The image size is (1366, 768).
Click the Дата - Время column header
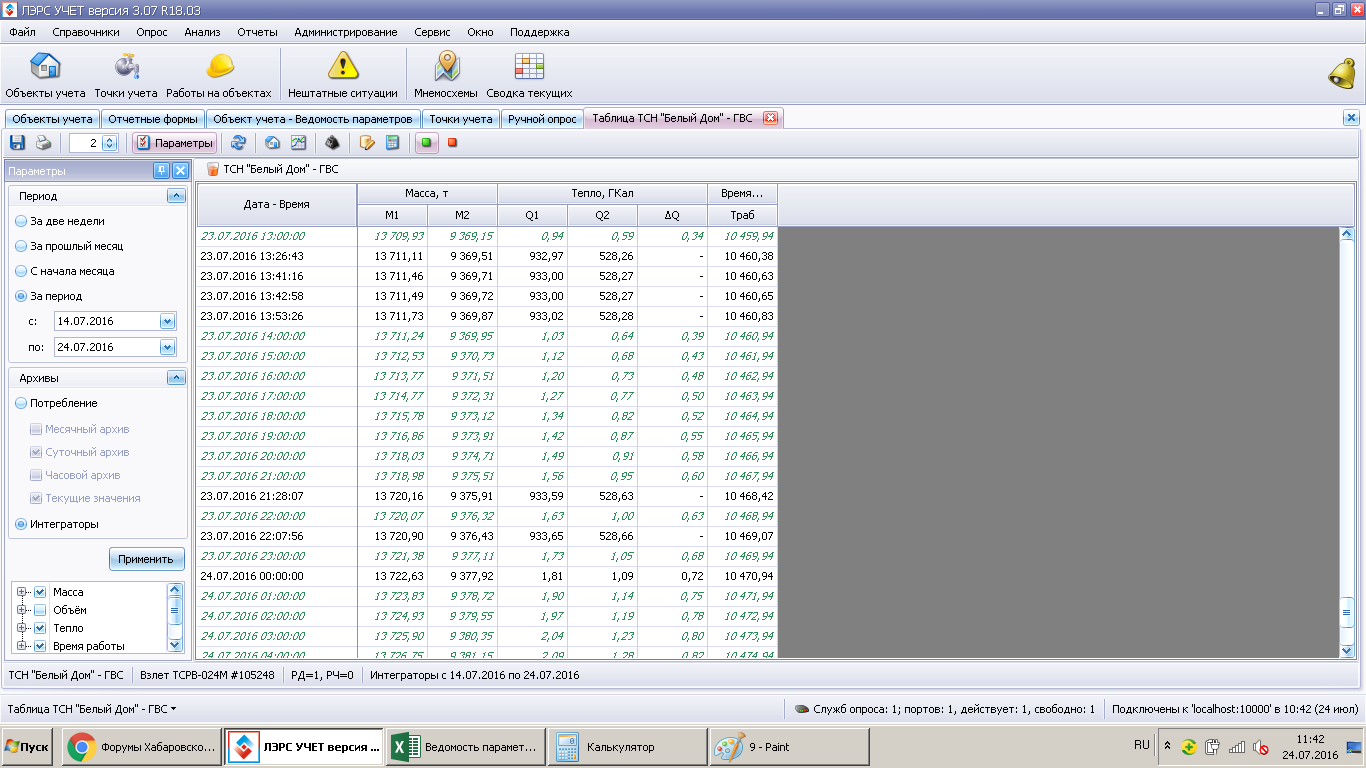277,204
